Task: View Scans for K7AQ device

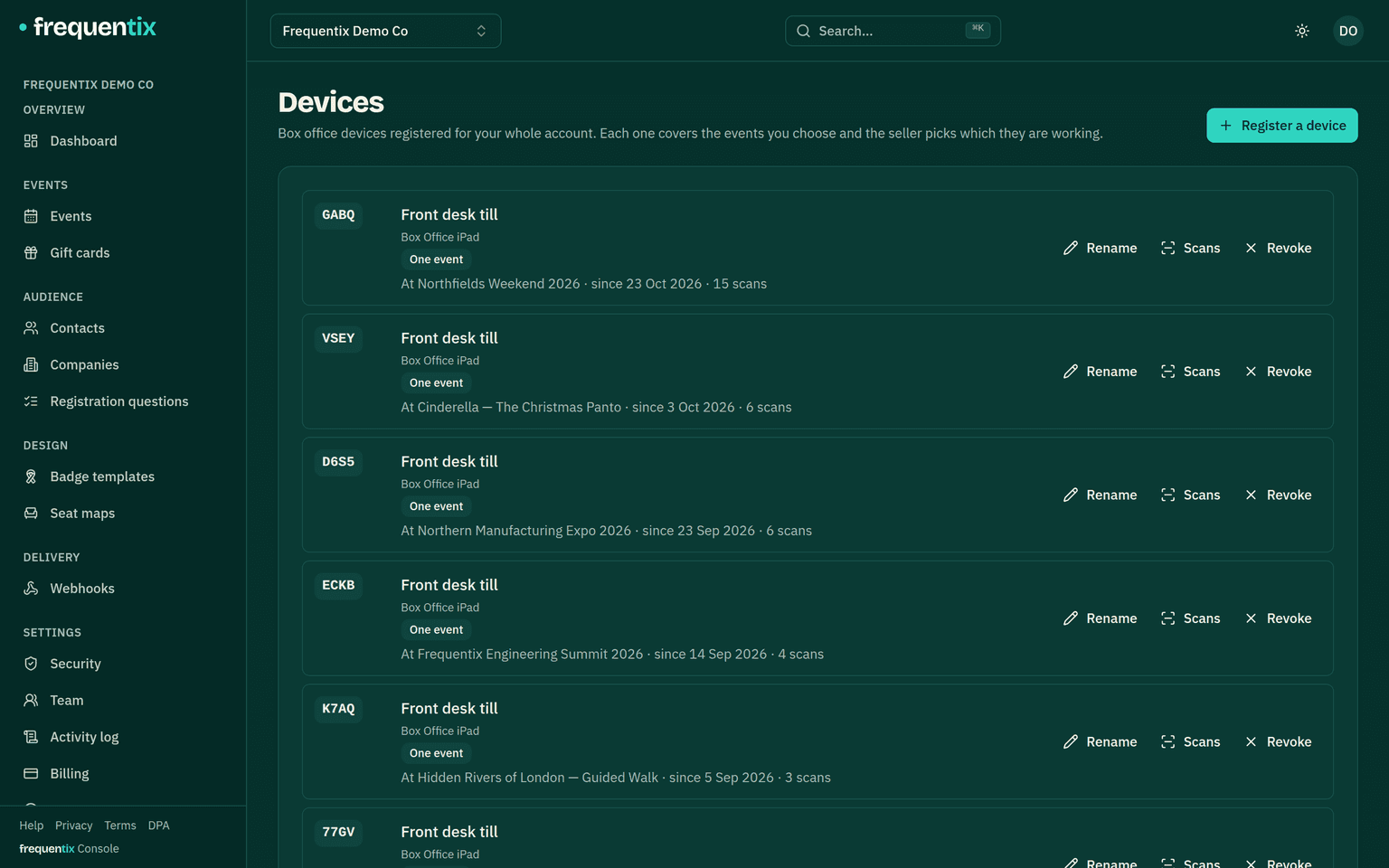Action: point(1191,741)
